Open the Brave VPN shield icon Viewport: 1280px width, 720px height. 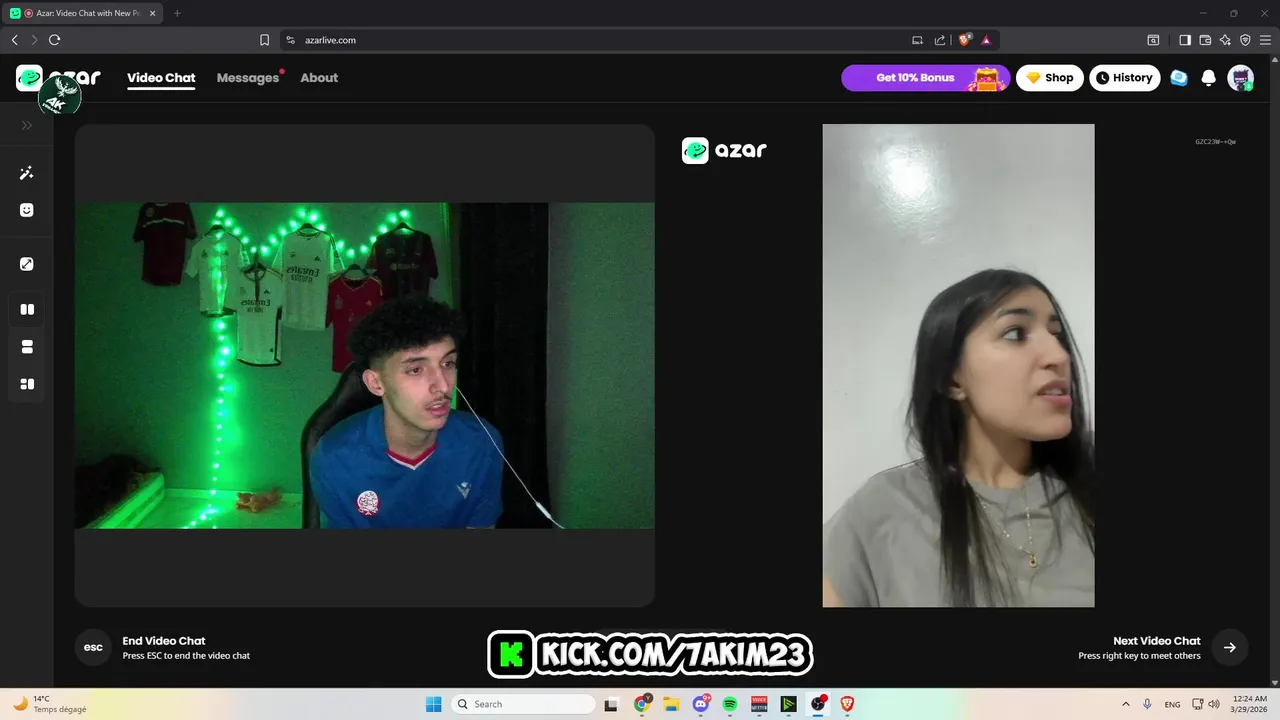point(1245,40)
